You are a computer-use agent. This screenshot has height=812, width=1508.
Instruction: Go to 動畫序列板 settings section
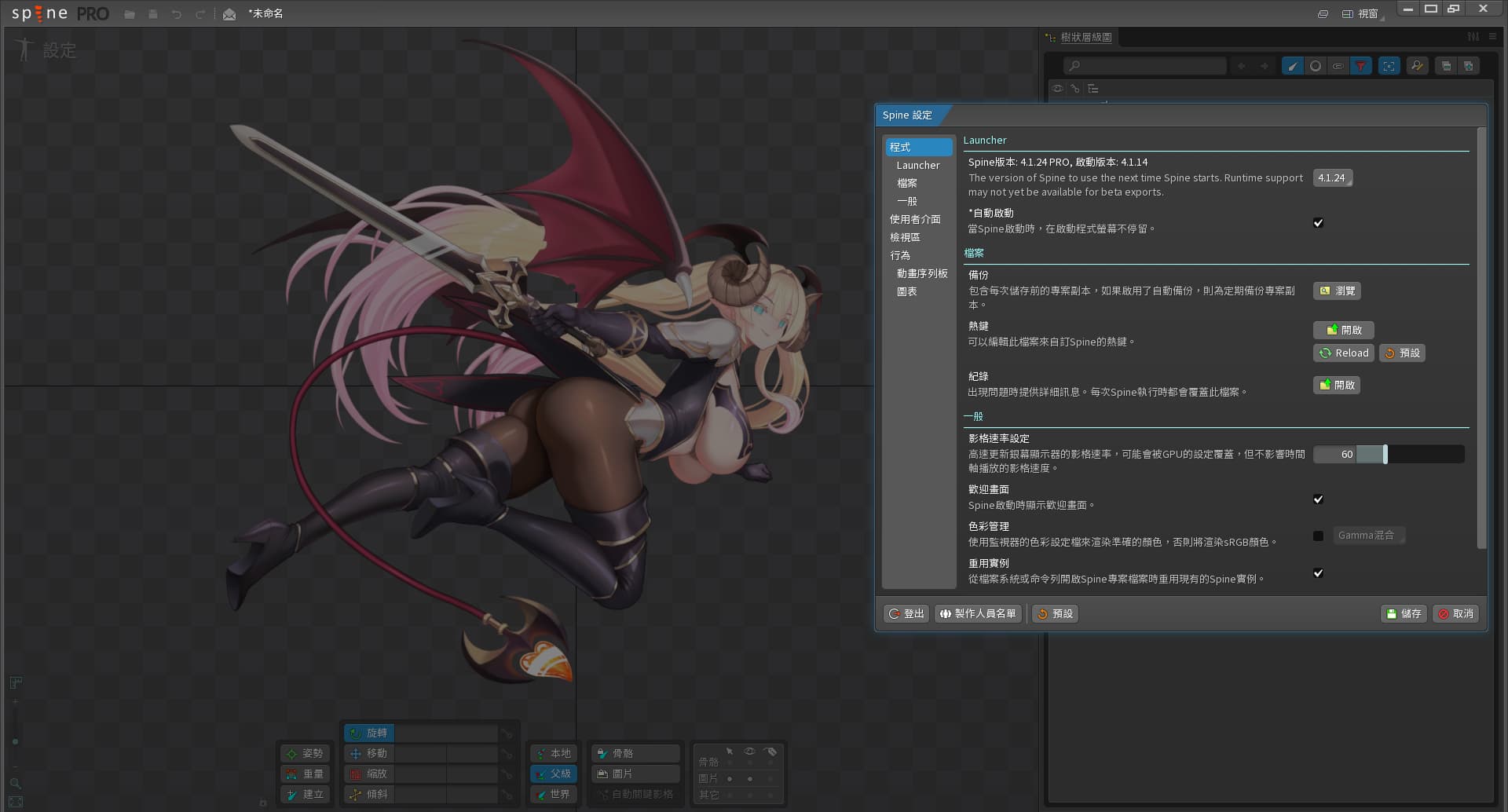[921, 273]
